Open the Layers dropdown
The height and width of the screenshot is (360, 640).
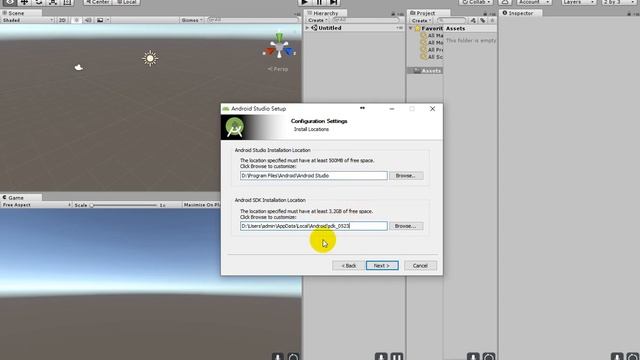pyautogui.click(x=579, y=2)
